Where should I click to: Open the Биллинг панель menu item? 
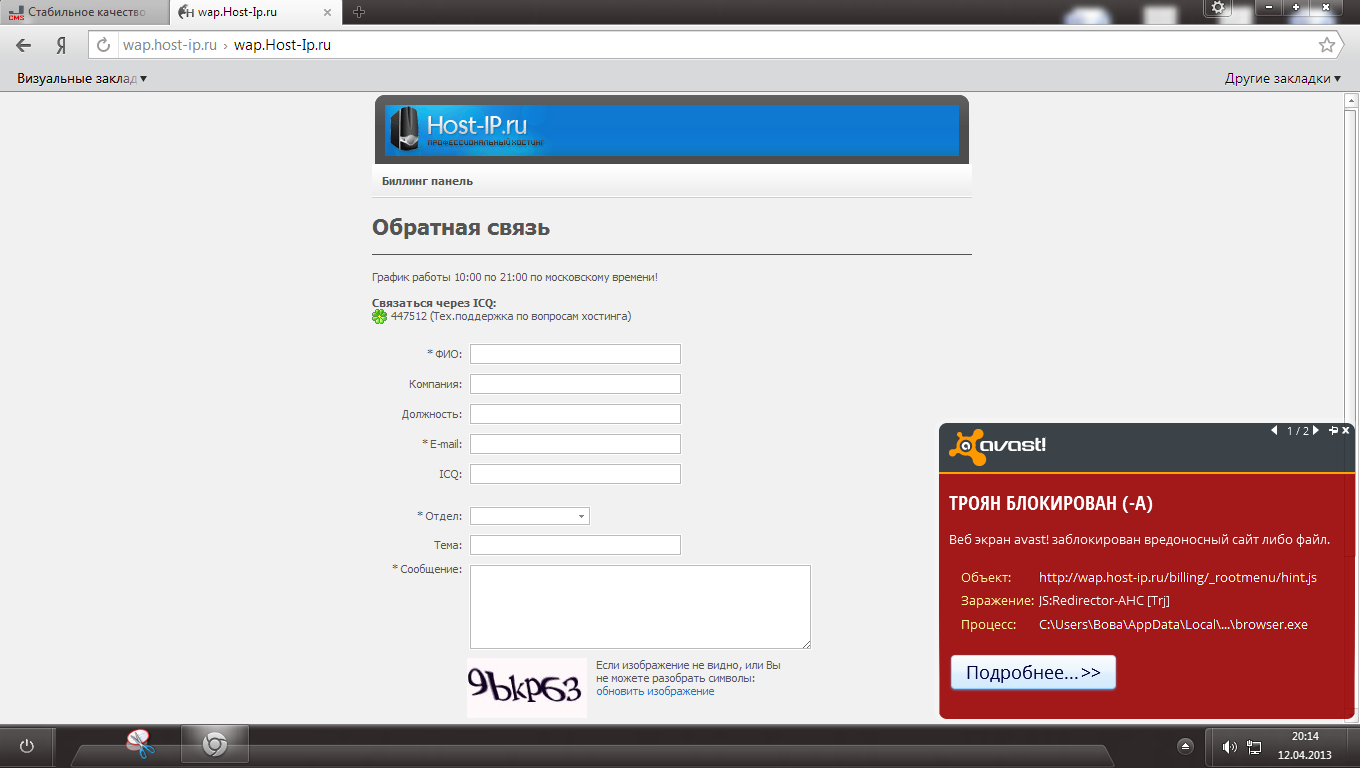[427, 181]
